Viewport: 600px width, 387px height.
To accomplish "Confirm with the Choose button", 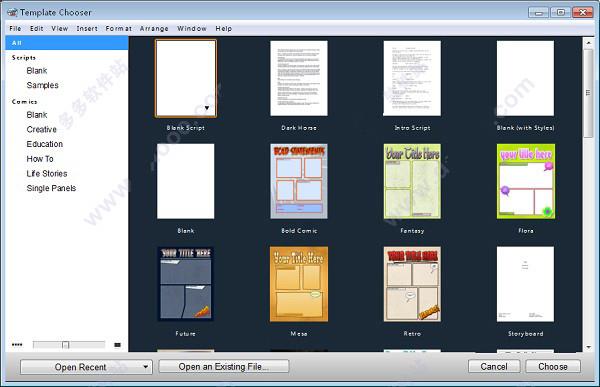I will tap(553, 366).
